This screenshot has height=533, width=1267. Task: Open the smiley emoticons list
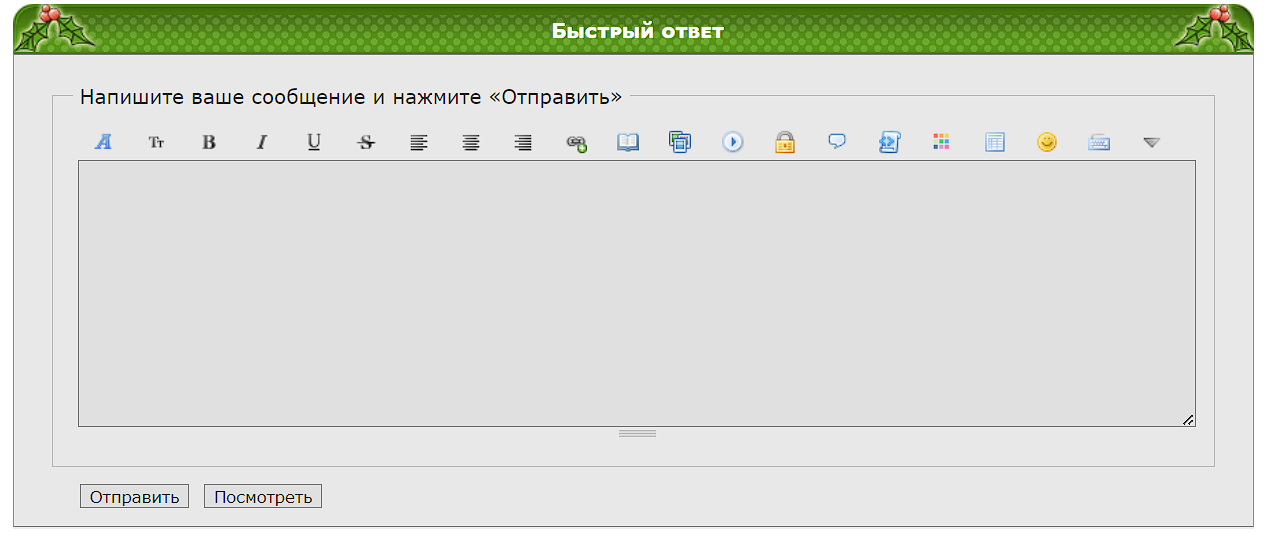[1047, 142]
